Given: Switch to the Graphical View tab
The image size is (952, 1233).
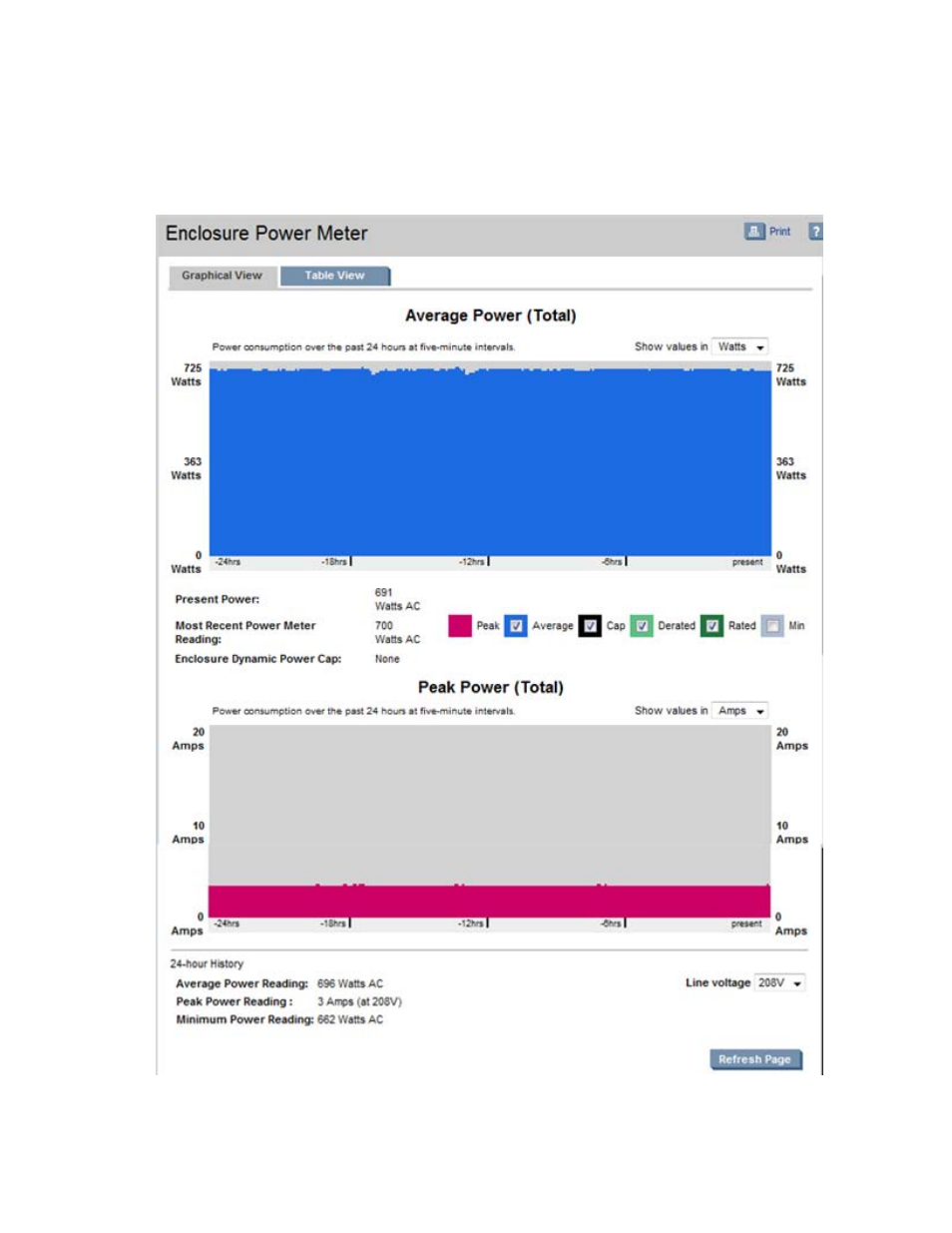Looking at the screenshot, I should click(222, 276).
